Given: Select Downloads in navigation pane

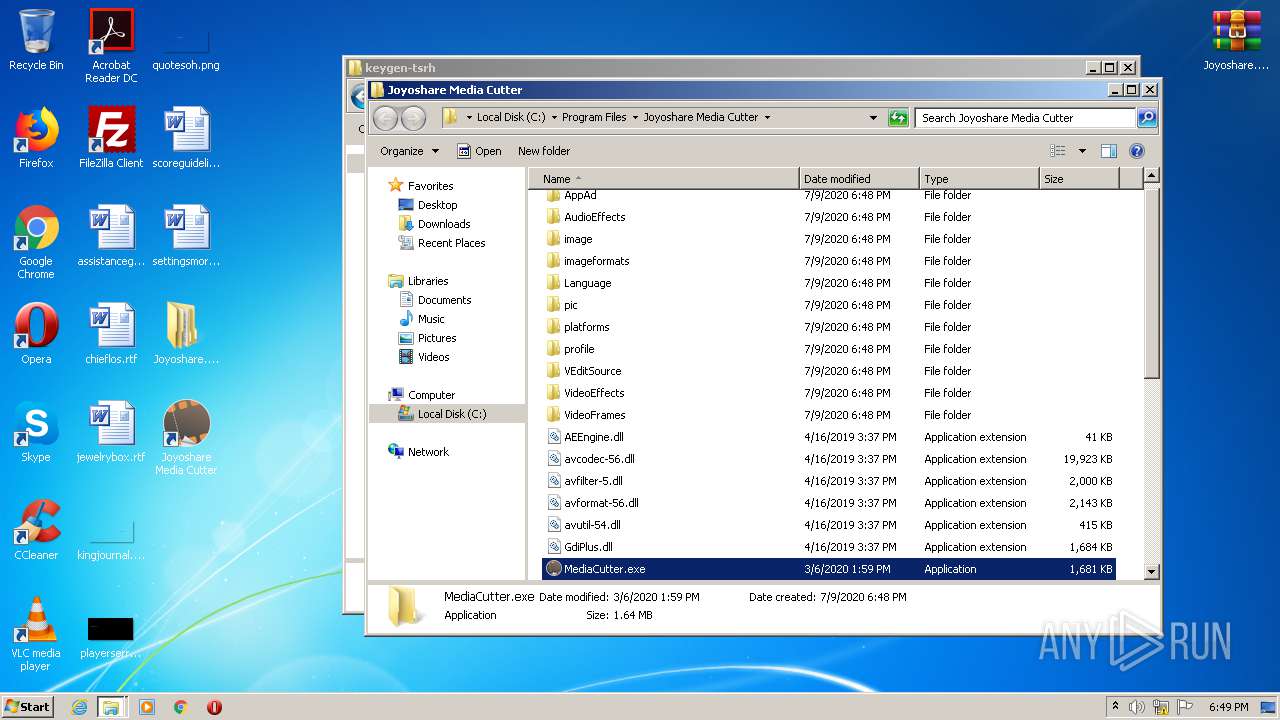Looking at the screenshot, I should 444,224.
